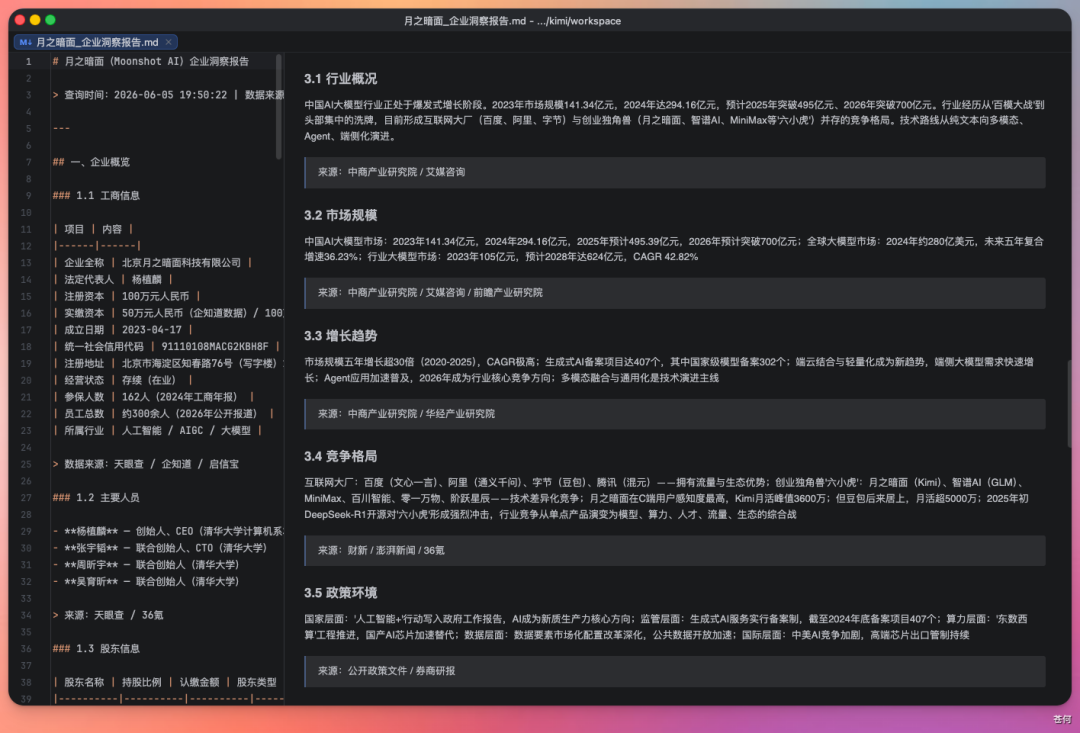Screen dimensions: 1080x733
Task: Click the paragraph beginning '中国AI大模型行业正处于爆发式增长阶段'
Action: 674,121
